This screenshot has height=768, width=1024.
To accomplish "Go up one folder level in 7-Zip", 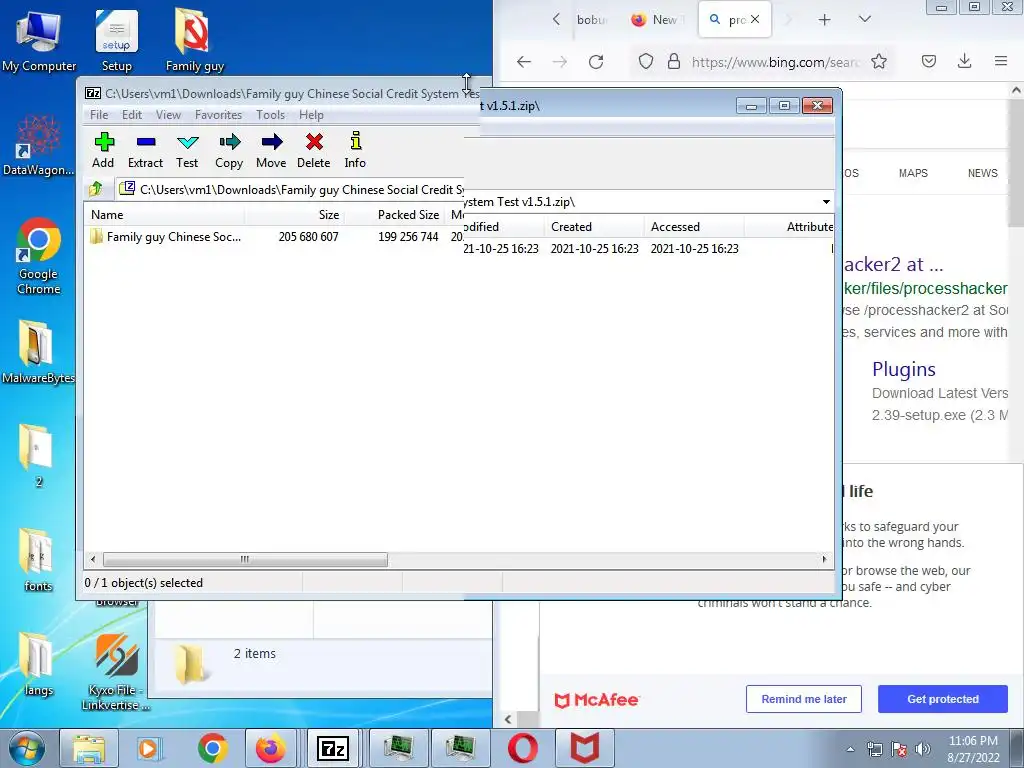I will (x=96, y=189).
